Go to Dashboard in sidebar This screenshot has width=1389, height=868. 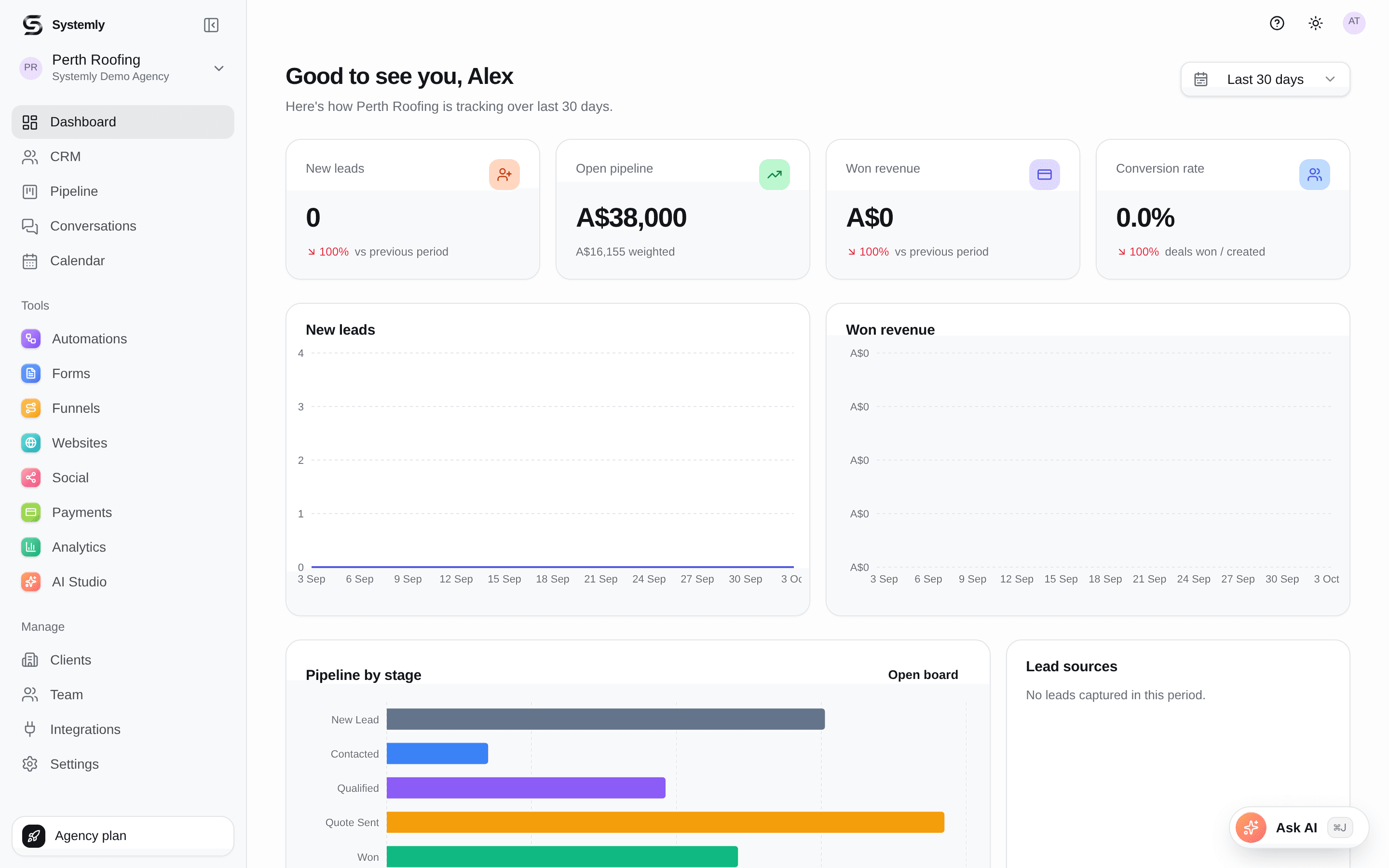point(123,122)
